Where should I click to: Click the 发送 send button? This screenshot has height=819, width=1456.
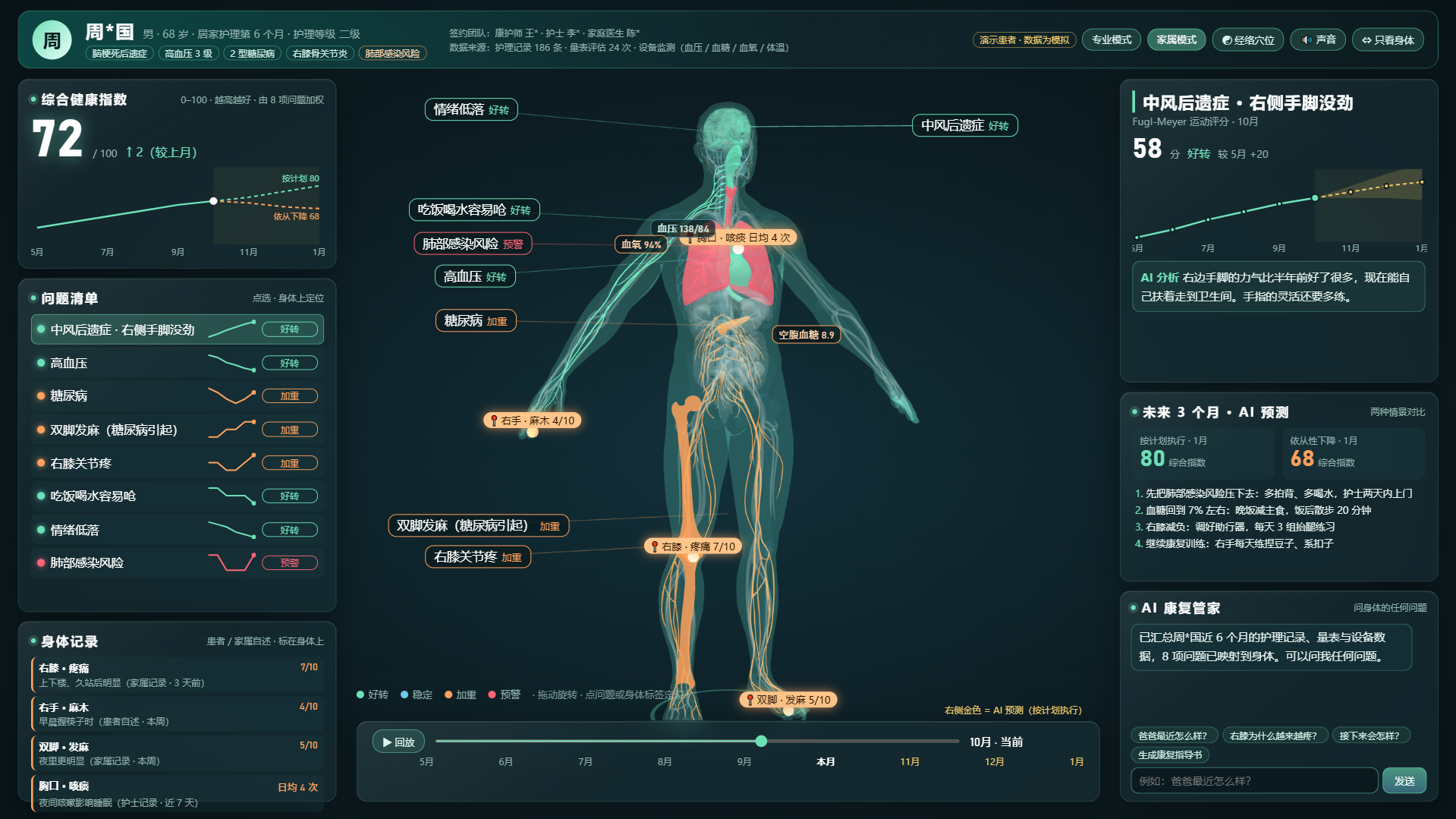click(x=1404, y=780)
